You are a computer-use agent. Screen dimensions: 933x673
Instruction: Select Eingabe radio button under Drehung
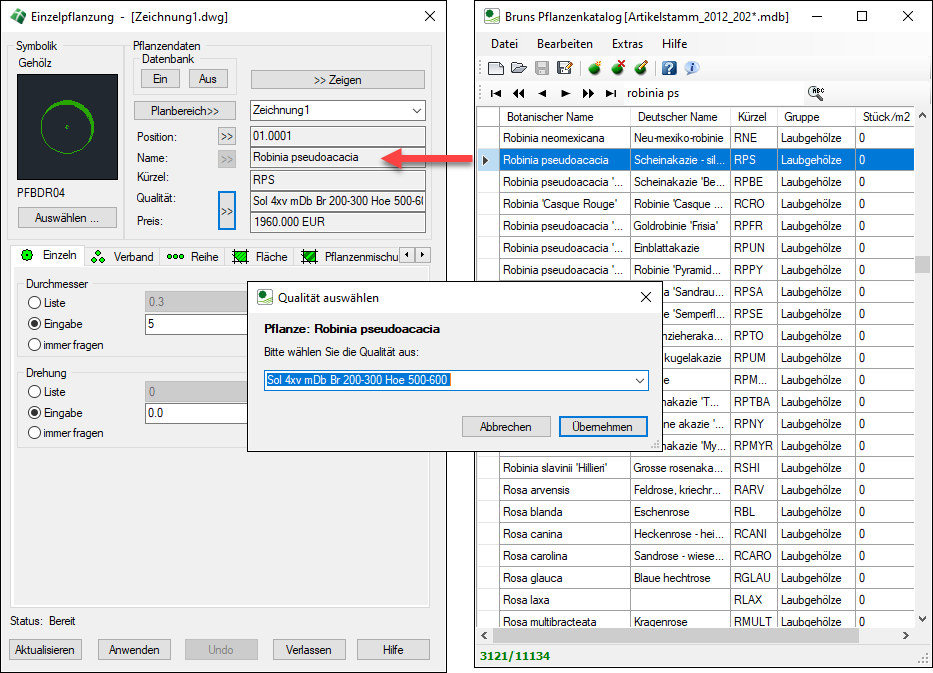coord(35,413)
